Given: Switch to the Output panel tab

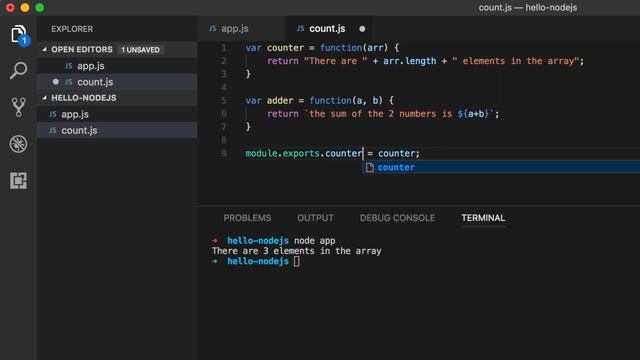Looking at the screenshot, I should (315, 218).
